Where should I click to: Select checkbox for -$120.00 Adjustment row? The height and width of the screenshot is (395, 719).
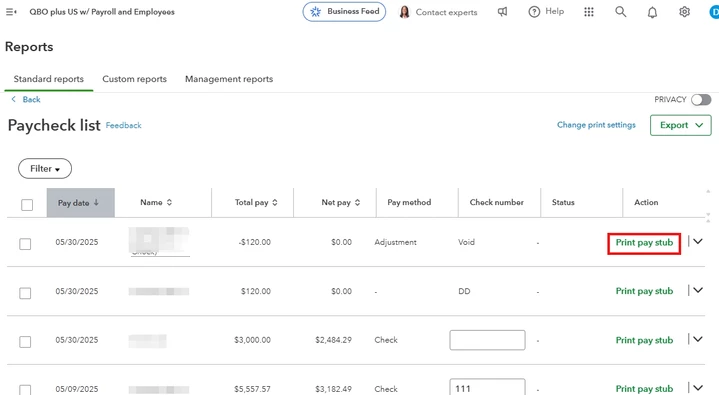(25, 244)
